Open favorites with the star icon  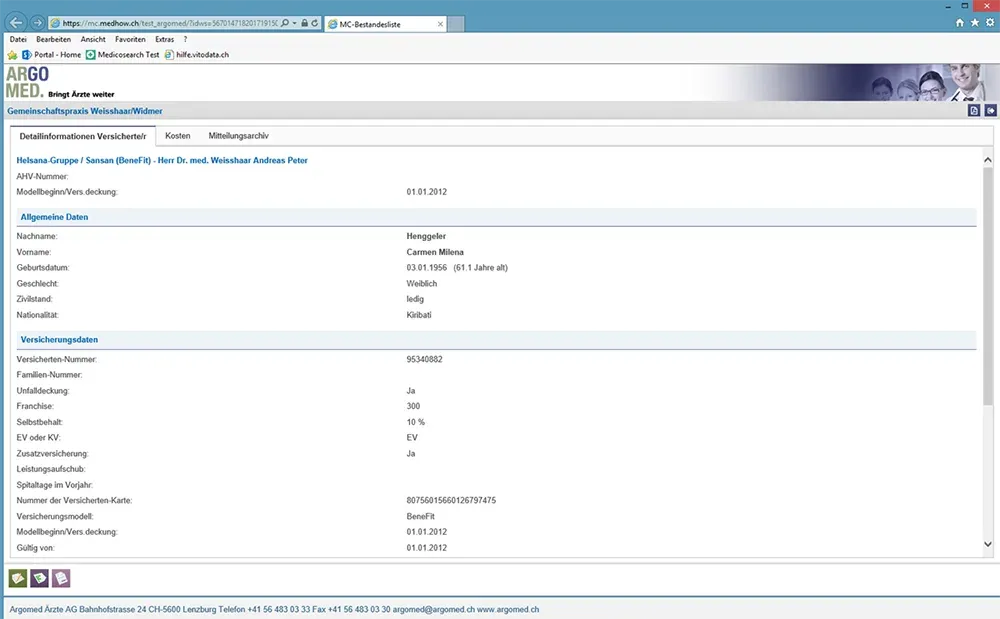tap(975, 22)
